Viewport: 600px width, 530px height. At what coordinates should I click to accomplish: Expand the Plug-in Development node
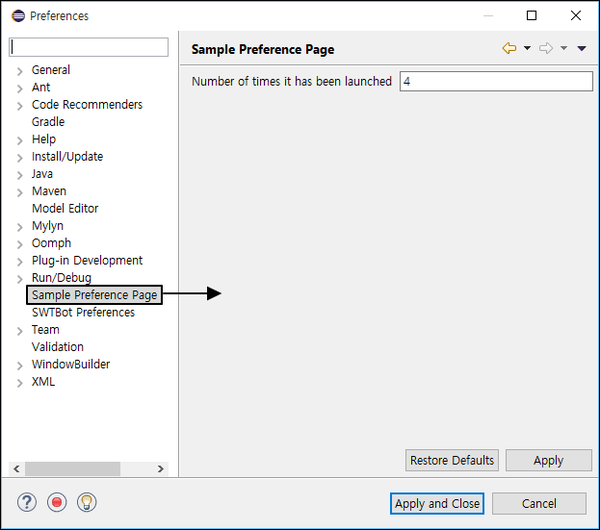[x=20, y=261]
